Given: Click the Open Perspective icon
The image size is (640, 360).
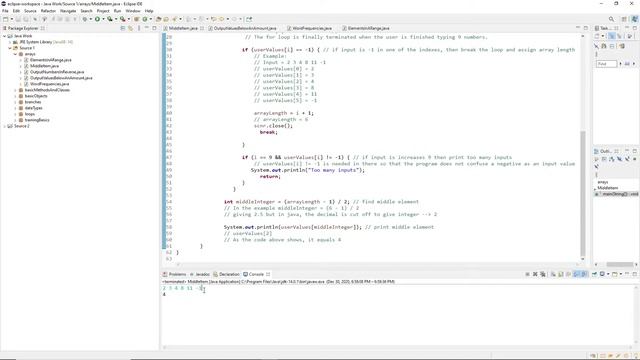Looking at the screenshot, I should click(624, 19).
